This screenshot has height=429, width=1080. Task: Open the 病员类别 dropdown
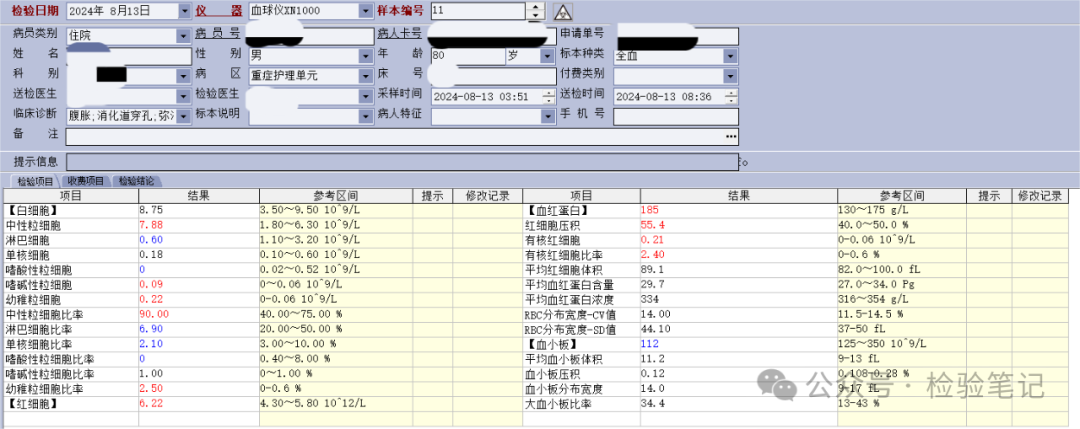click(183, 35)
